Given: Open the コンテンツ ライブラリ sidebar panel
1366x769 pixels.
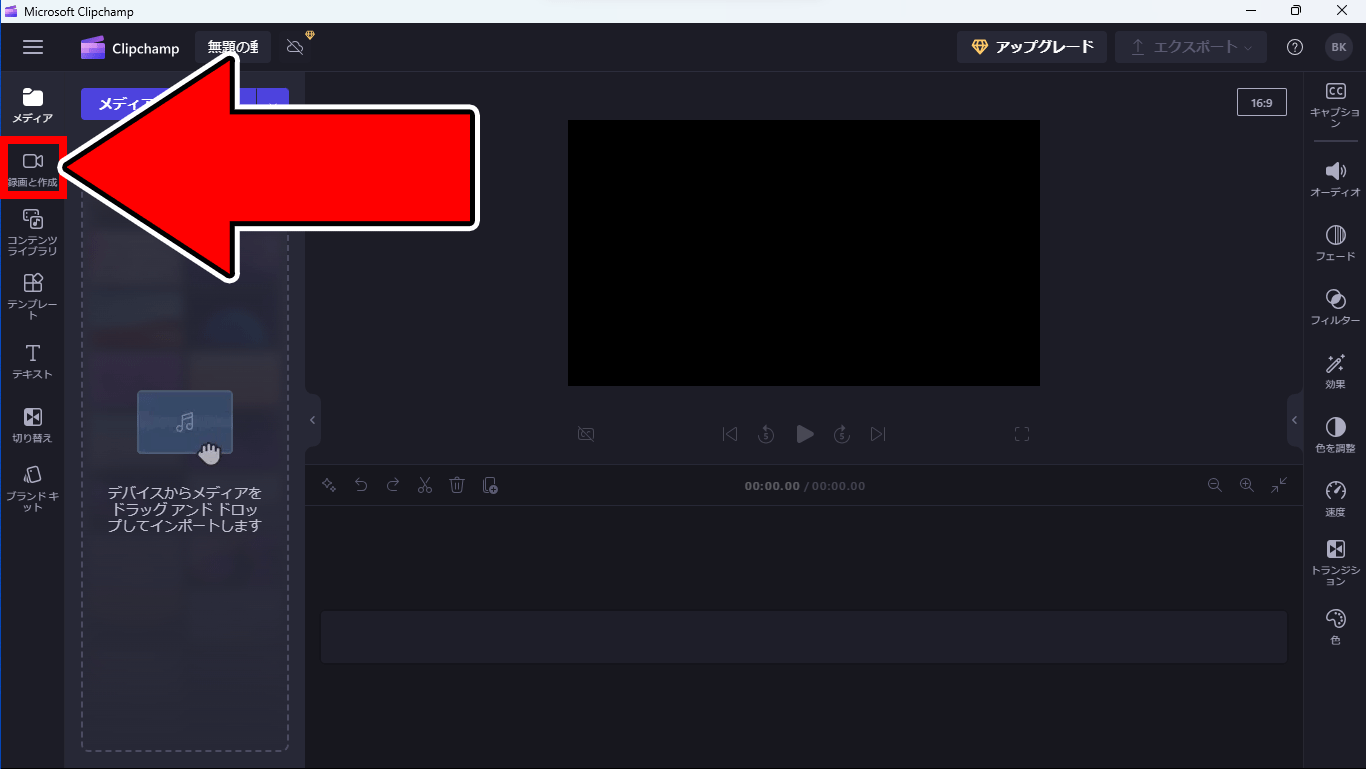Looking at the screenshot, I should click(x=33, y=232).
